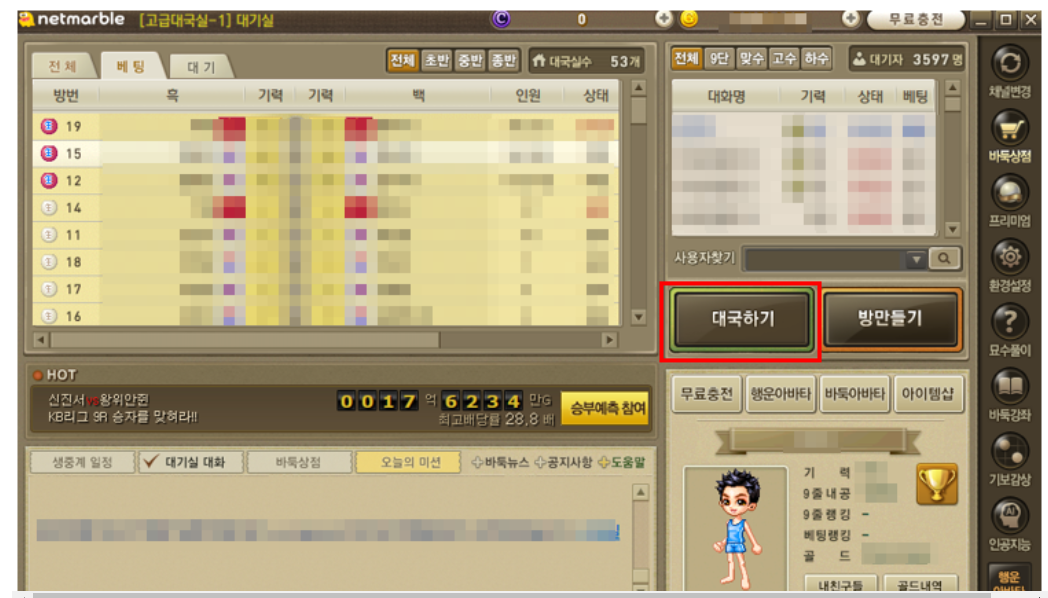Image resolution: width=1048 pixels, height=598 pixels.
Task: Click the room icon in row 19
Action: (49, 126)
